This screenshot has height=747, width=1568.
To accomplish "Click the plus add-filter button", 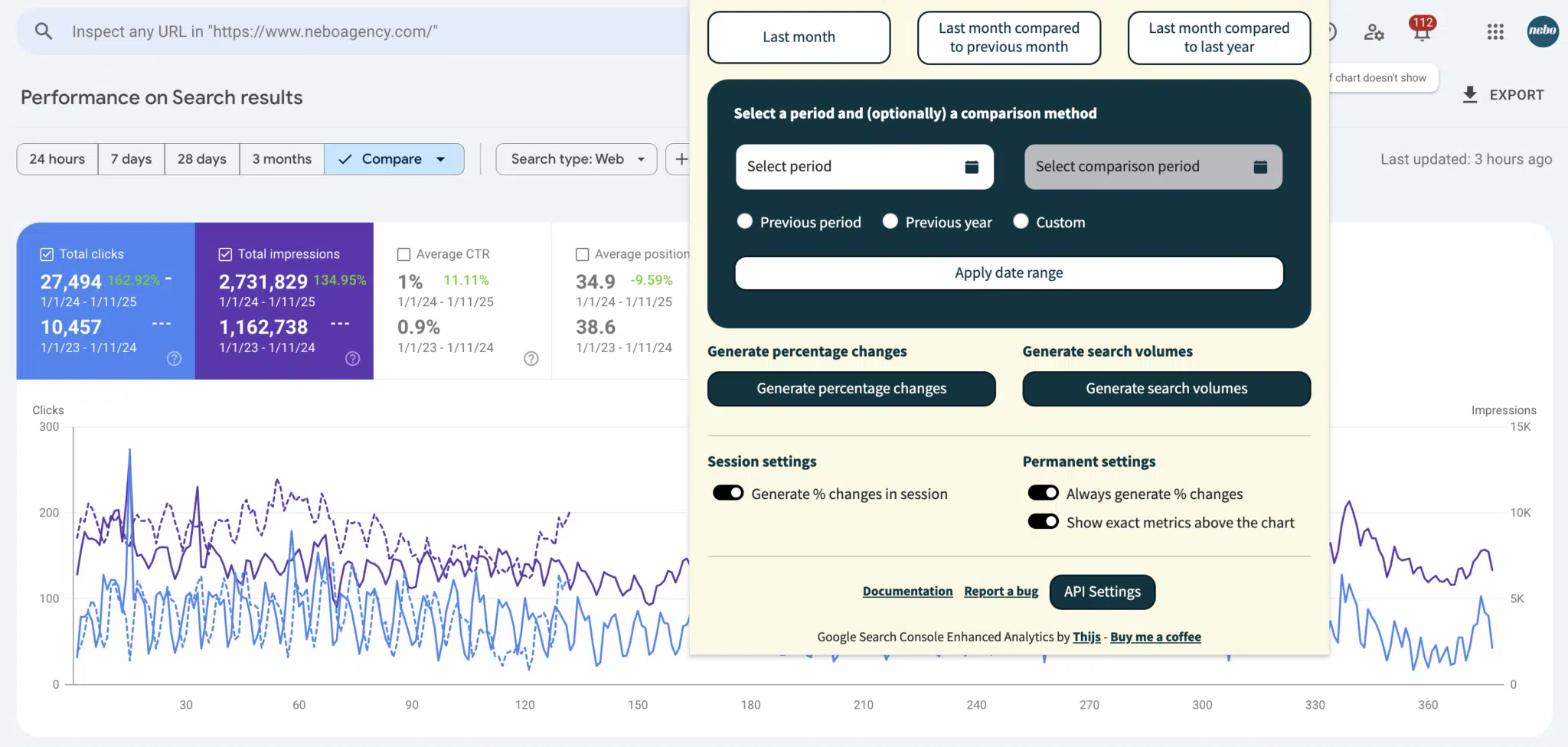I will (680, 159).
